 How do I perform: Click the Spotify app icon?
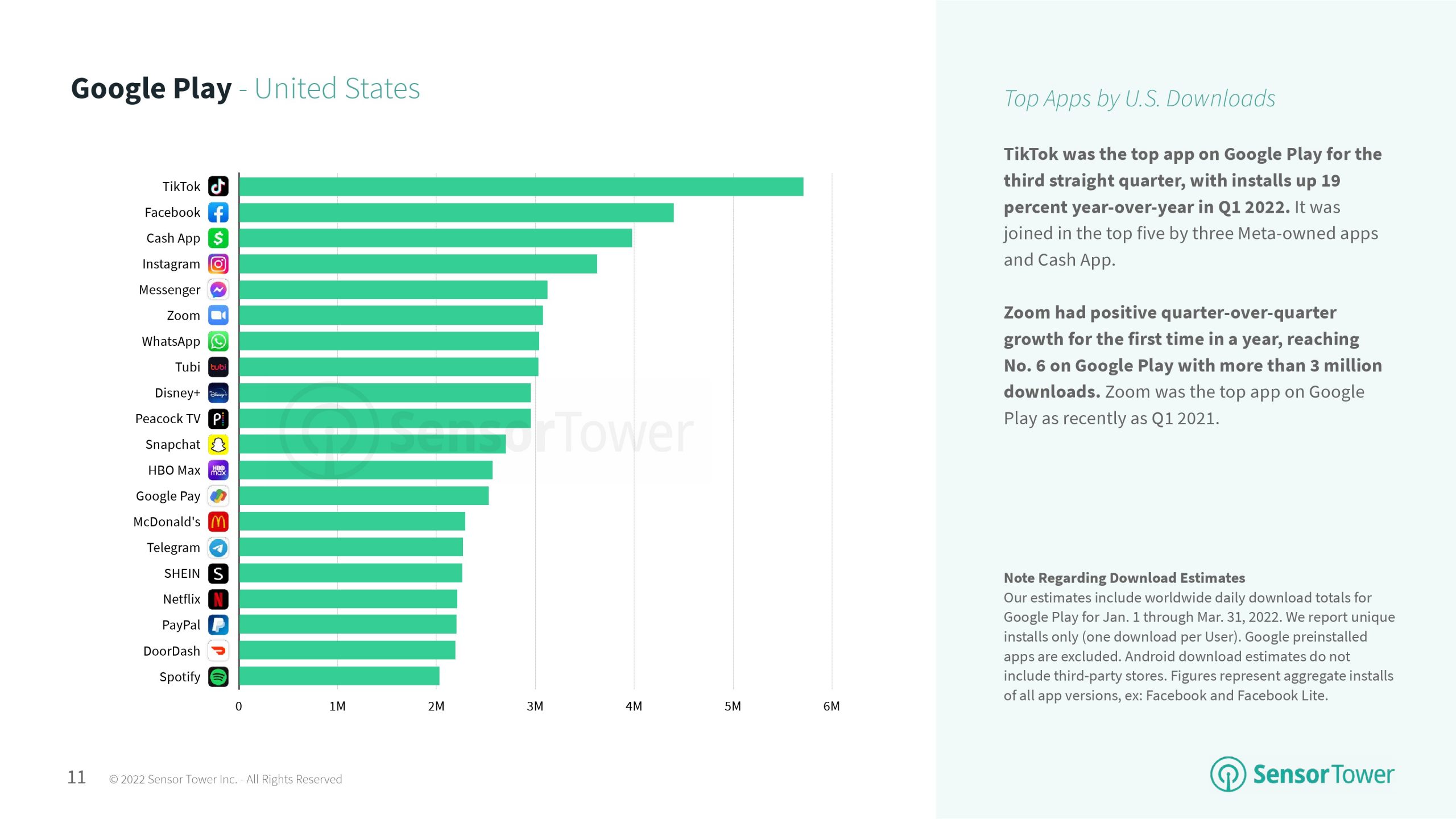coord(218,677)
